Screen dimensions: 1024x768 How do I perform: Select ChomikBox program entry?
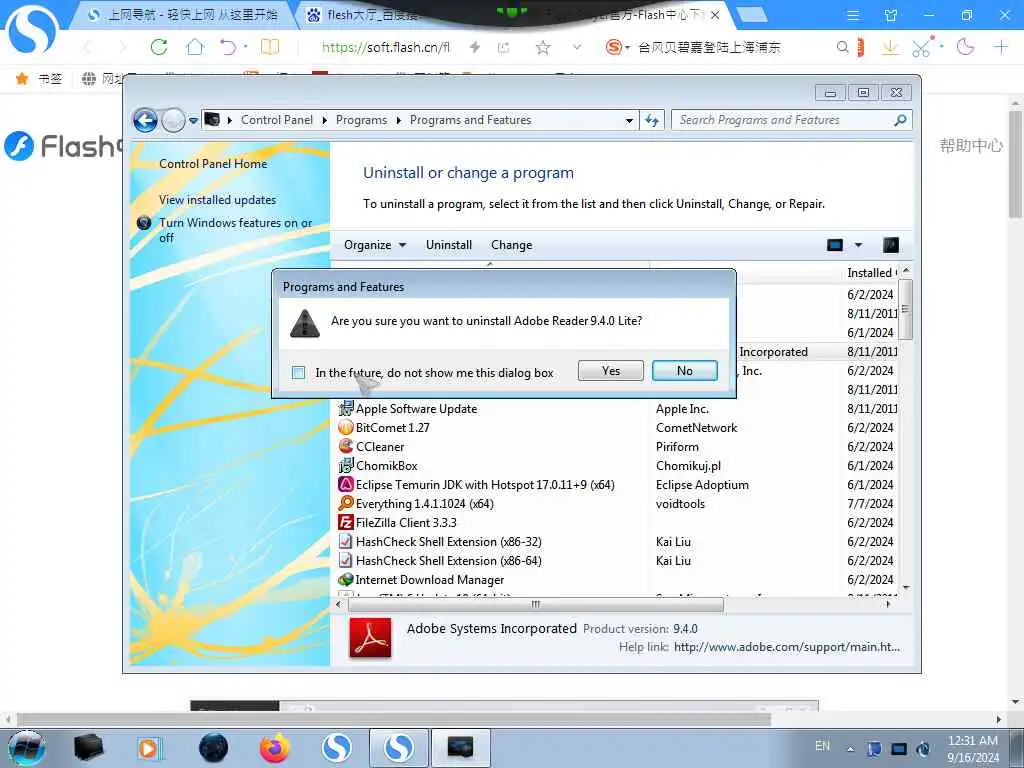click(387, 466)
